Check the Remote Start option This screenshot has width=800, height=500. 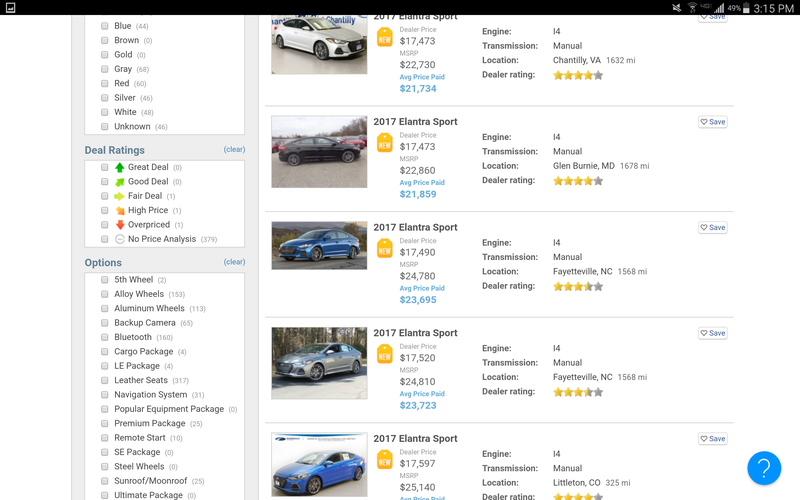pos(105,437)
